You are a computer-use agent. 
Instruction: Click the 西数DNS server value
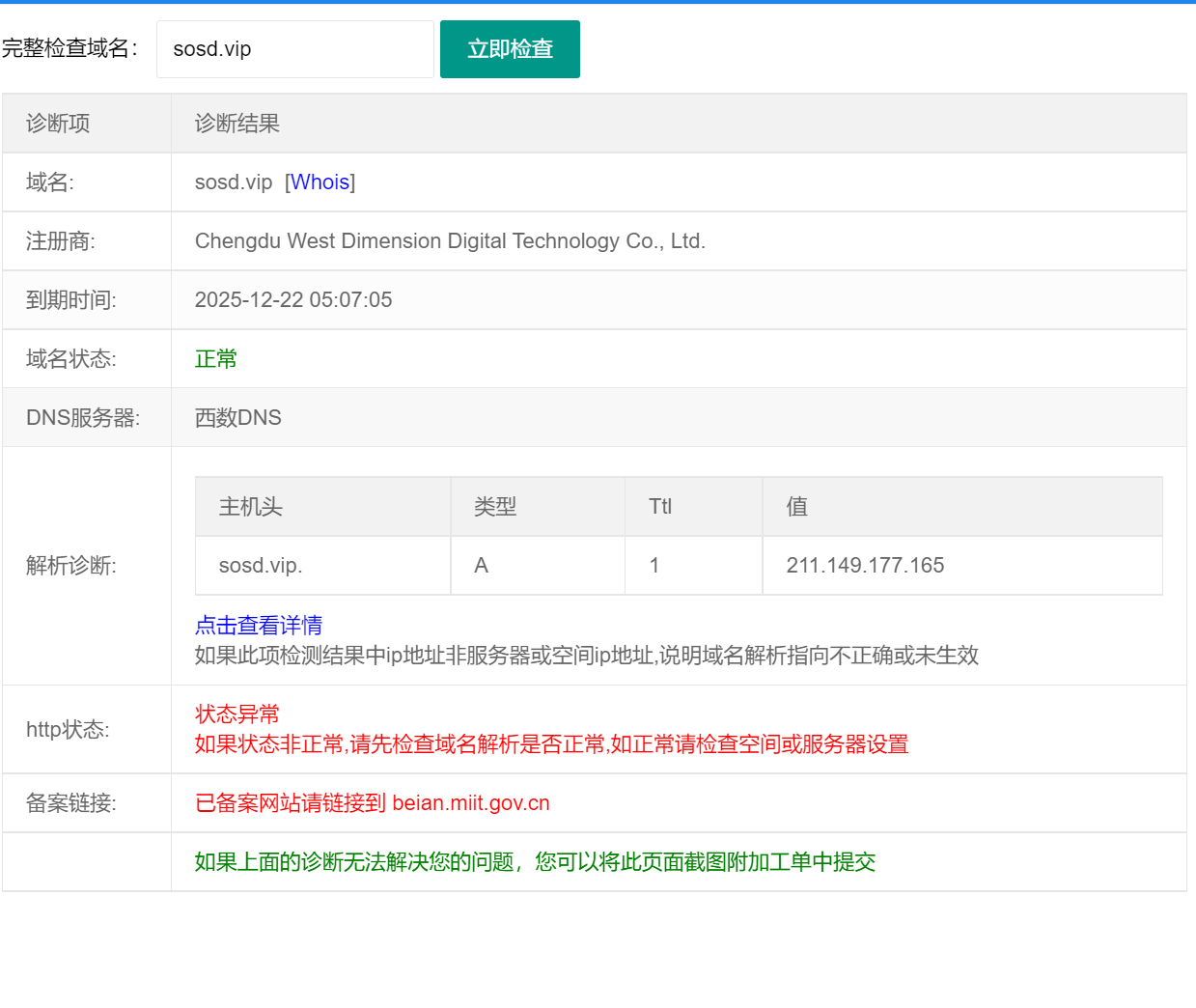238,418
